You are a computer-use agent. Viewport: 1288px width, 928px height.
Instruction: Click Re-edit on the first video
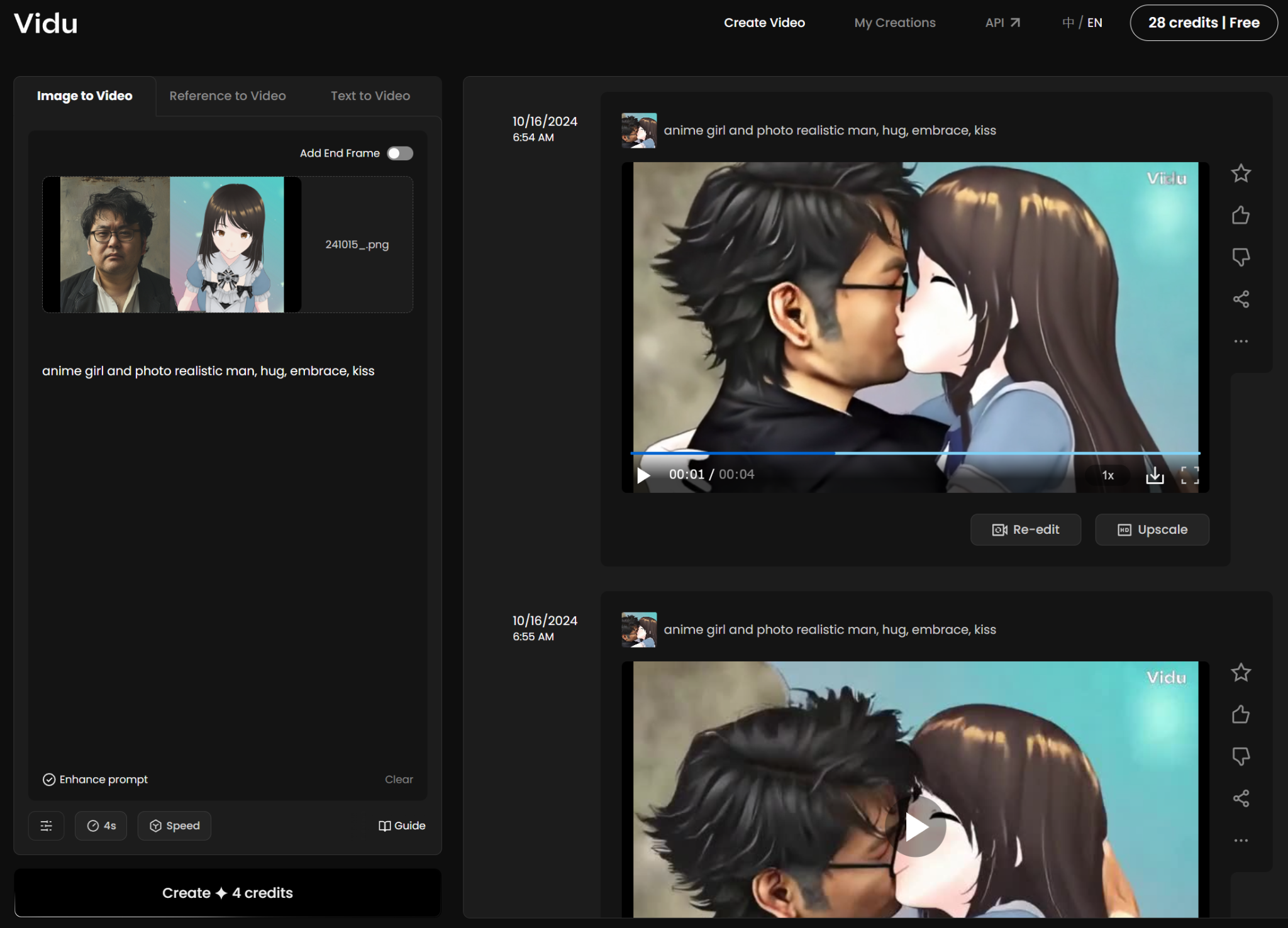click(1026, 529)
